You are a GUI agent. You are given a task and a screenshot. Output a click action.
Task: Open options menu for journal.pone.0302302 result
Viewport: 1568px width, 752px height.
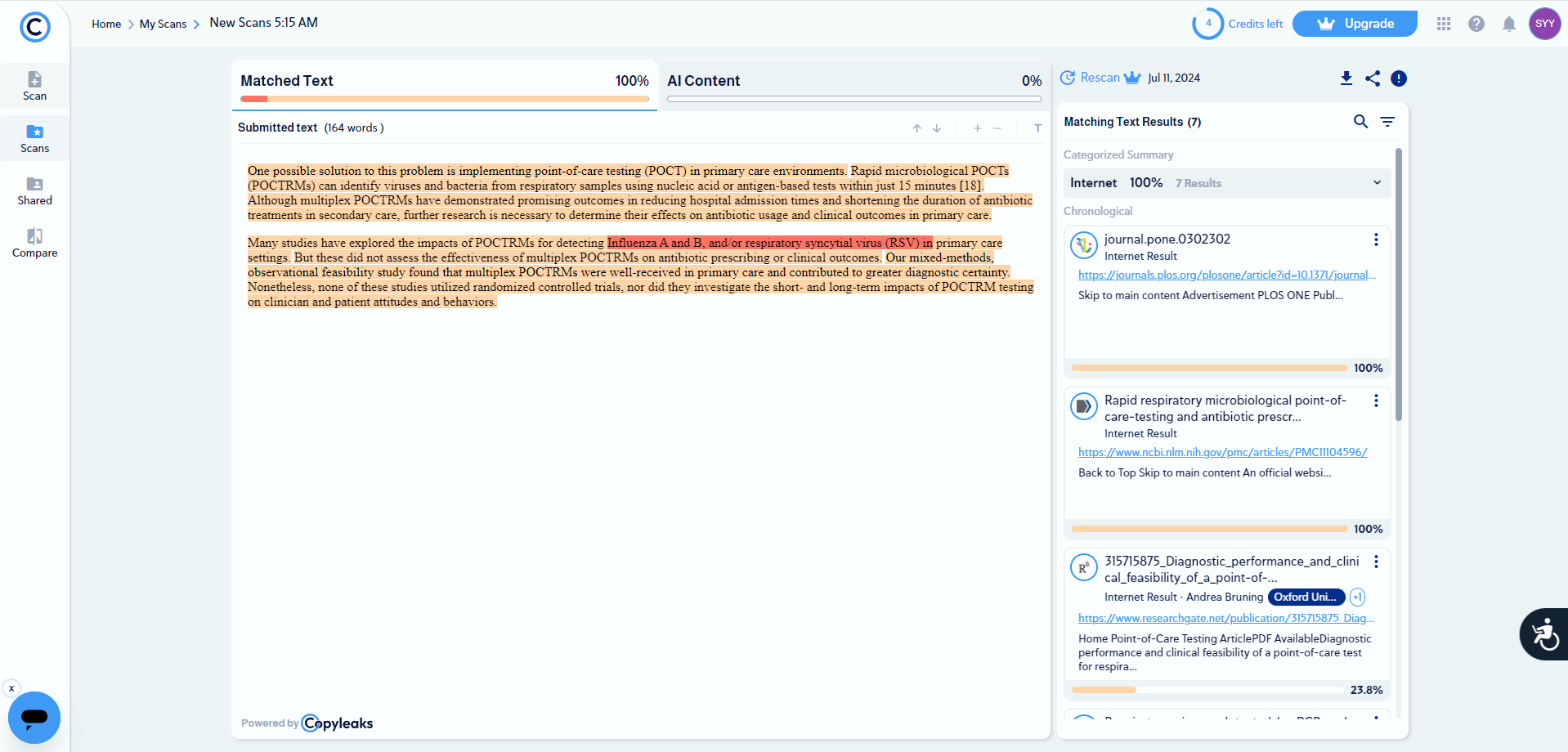(1375, 239)
